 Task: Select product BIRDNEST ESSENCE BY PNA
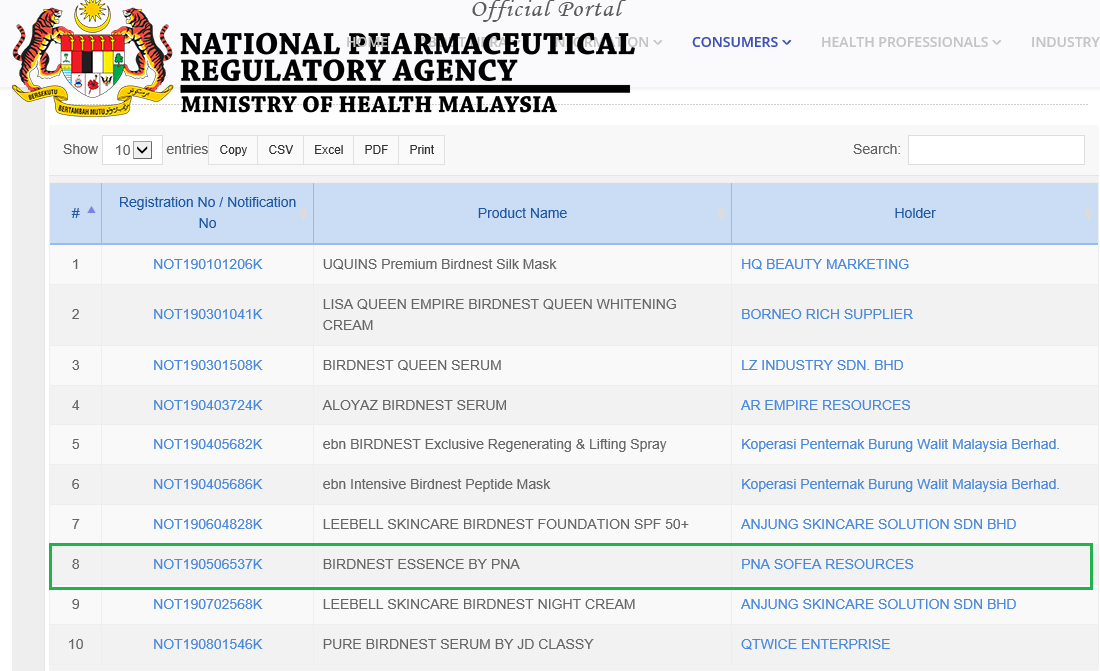click(x=421, y=565)
